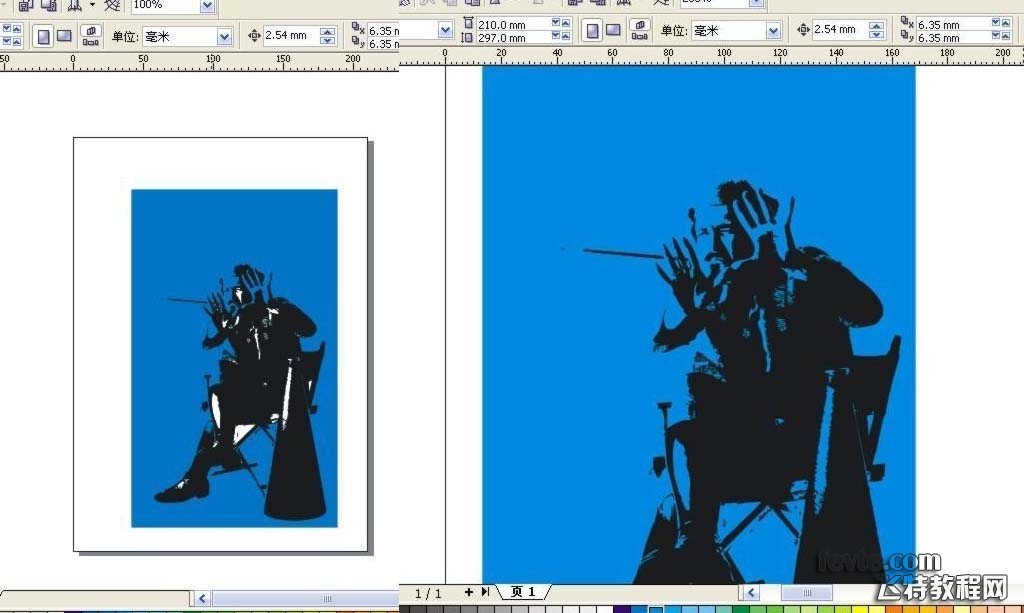This screenshot has height=613, width=1024.
Task: Click horizontal ruler in right window
Action: [x=711, y=55]
